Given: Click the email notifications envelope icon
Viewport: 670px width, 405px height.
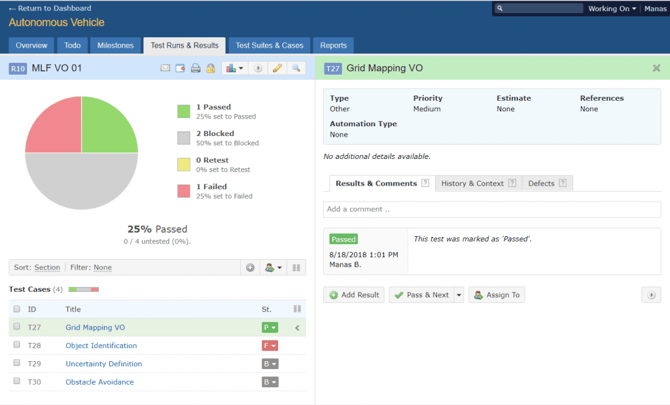Looking at the screenshot, I should (165, 68).
